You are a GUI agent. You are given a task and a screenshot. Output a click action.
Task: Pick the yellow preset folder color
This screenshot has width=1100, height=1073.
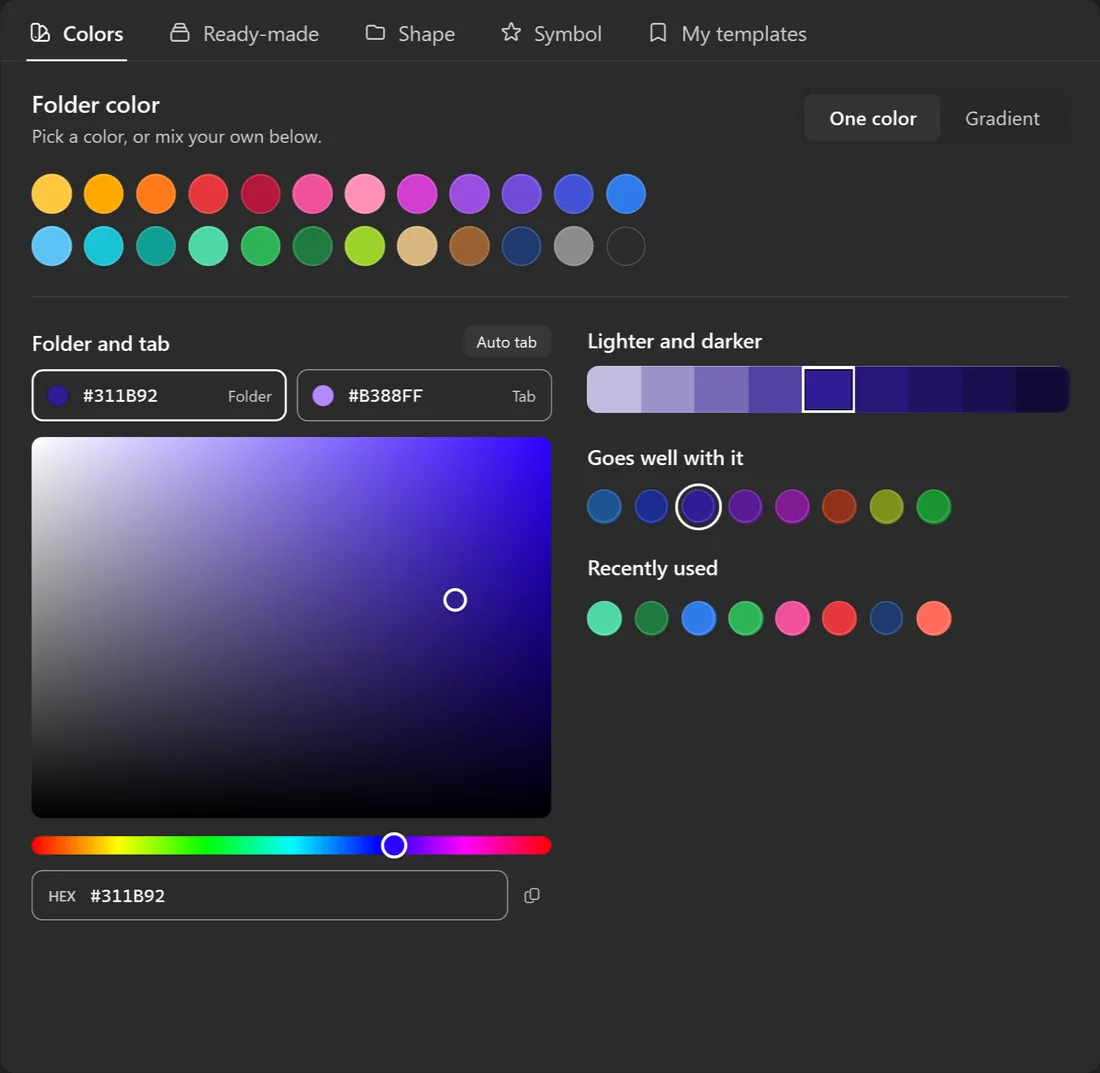(x=52, y=194)
